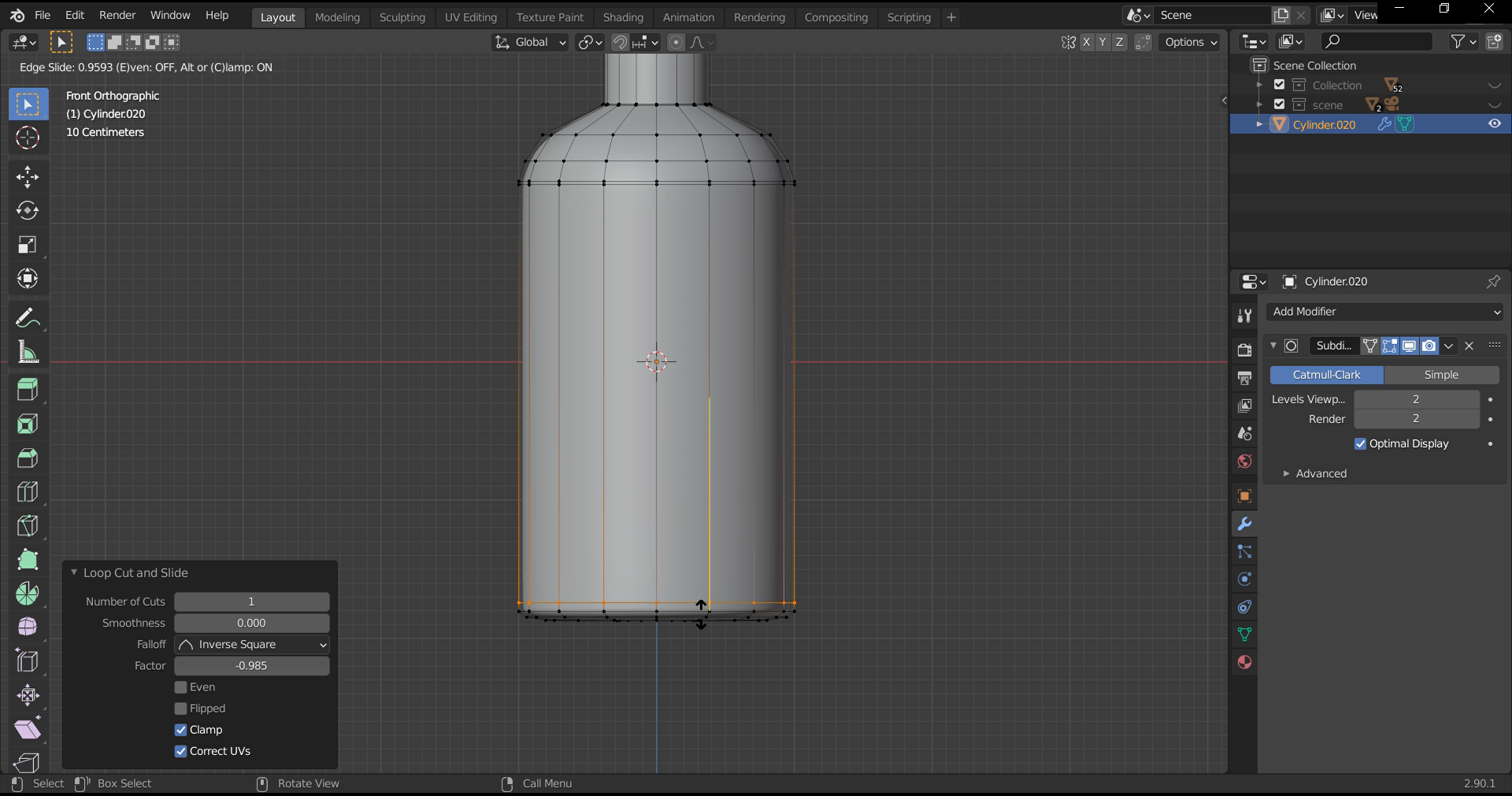
Task: Open the World properties tab
Action: coord(1244,461)
